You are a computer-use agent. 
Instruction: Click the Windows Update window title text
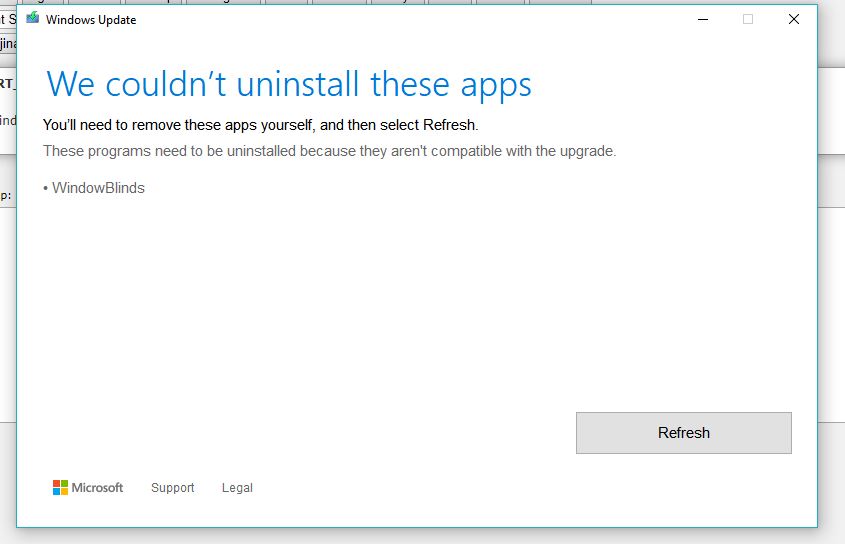91,20
